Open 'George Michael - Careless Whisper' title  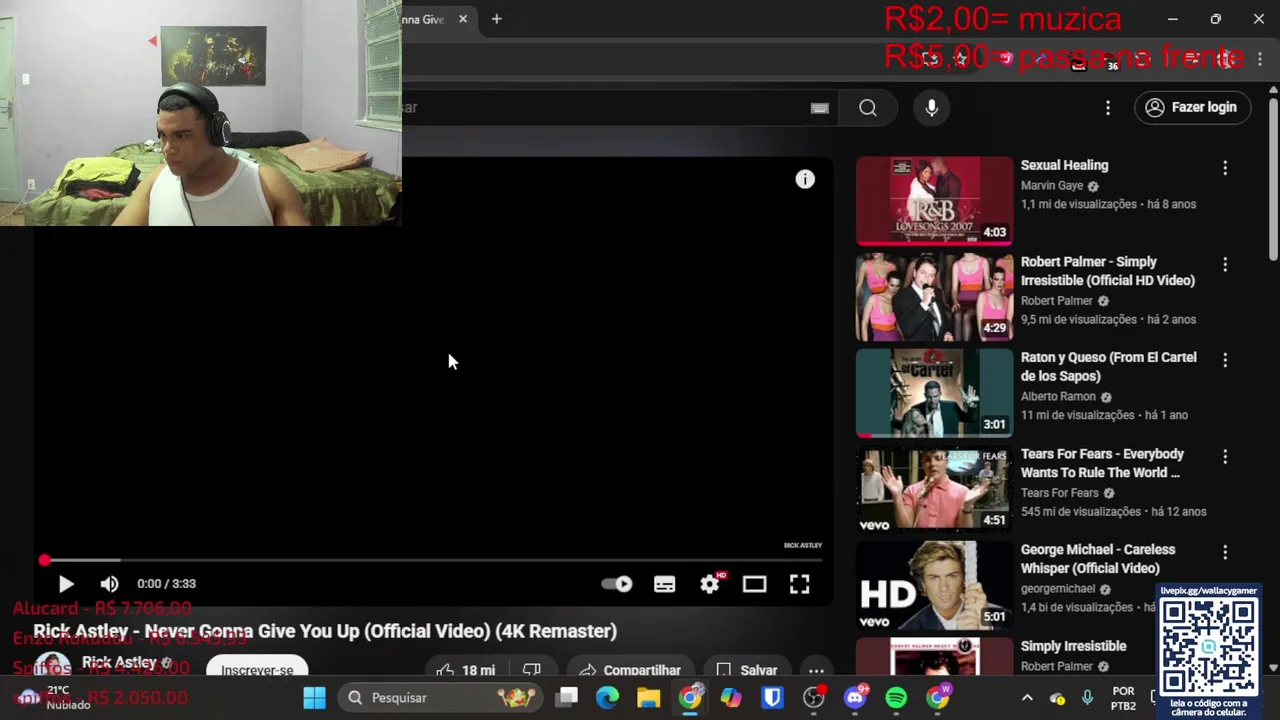click(1098, 559)
